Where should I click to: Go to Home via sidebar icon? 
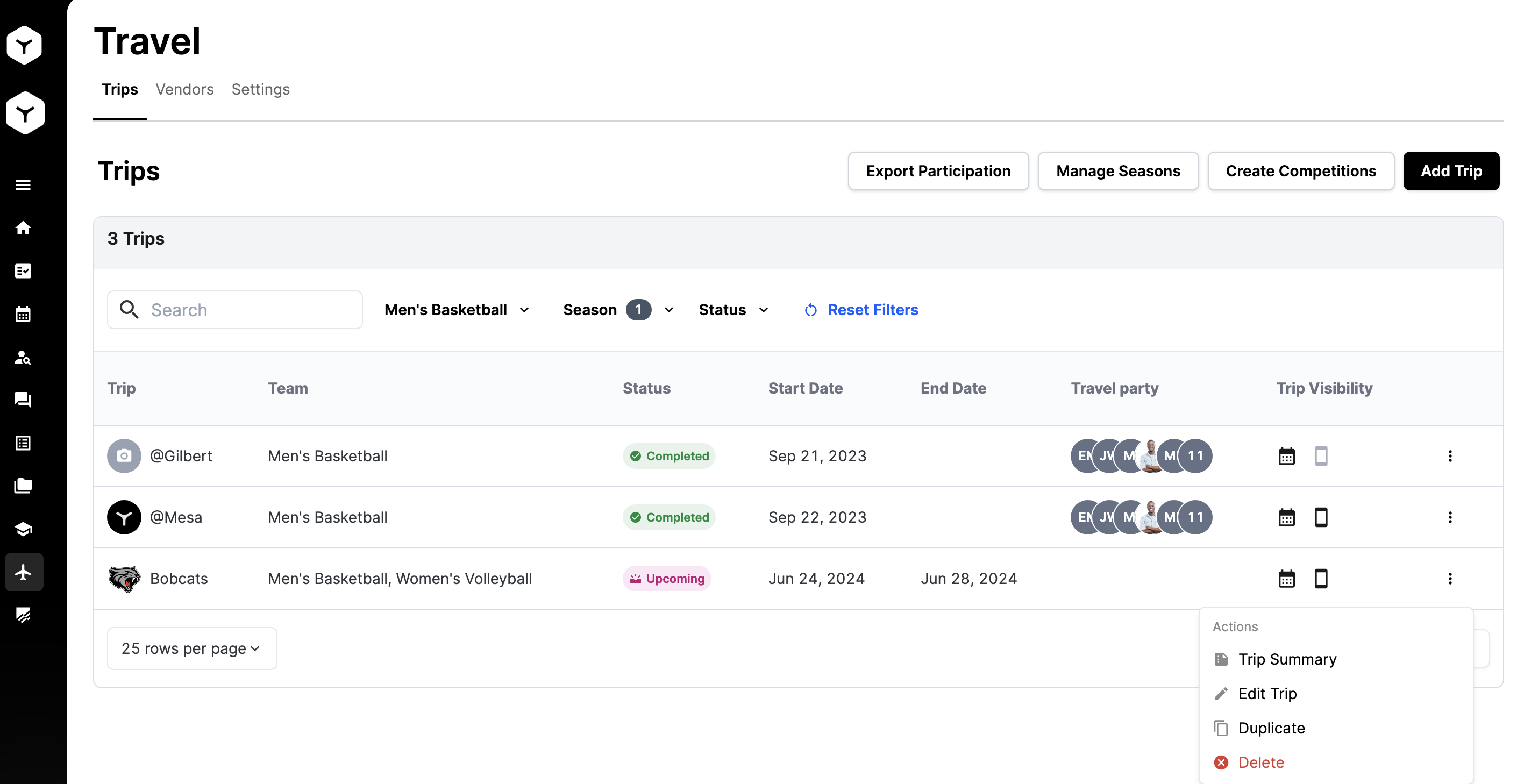pos(23,228)
